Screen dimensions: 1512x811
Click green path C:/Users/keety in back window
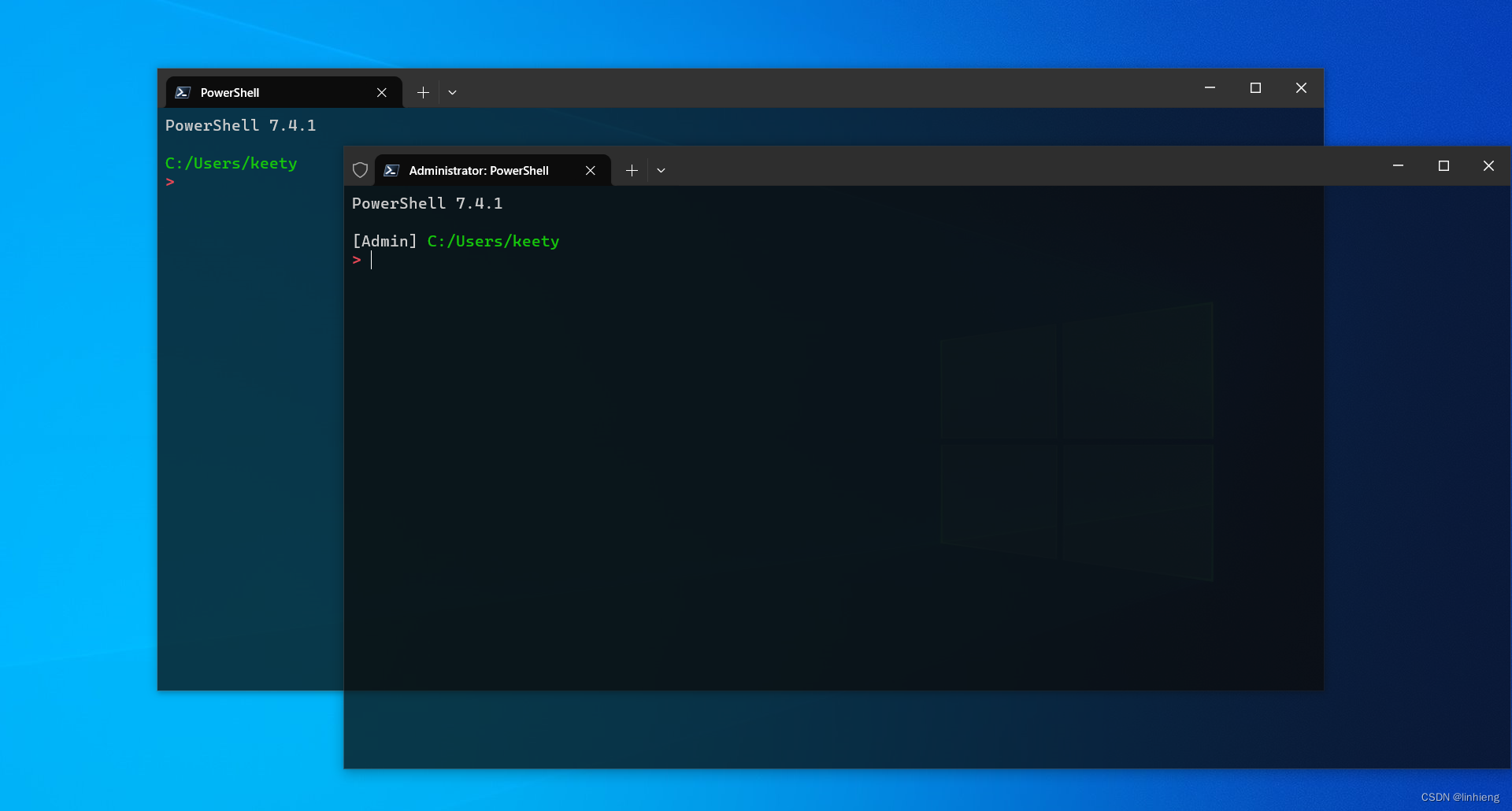coord(232,164)
